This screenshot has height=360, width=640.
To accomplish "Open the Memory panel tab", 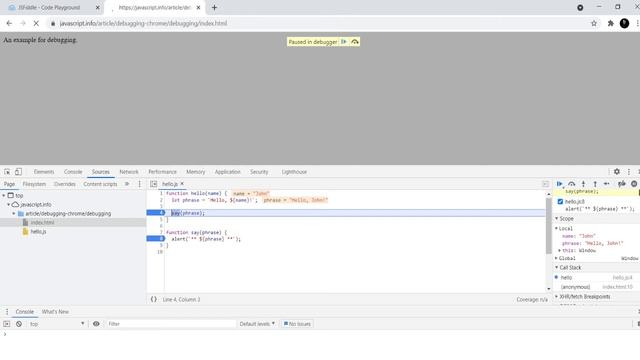I will click(196, 172).
